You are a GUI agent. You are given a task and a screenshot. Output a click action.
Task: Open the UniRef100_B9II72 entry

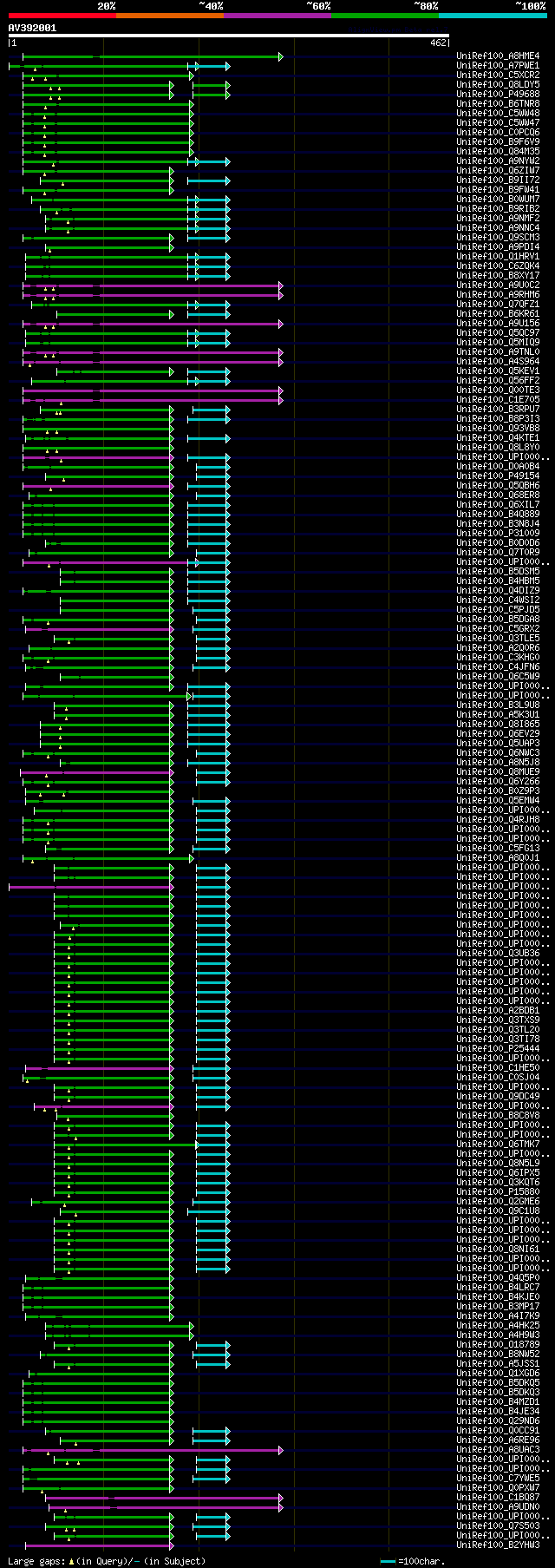coord(498,180)
